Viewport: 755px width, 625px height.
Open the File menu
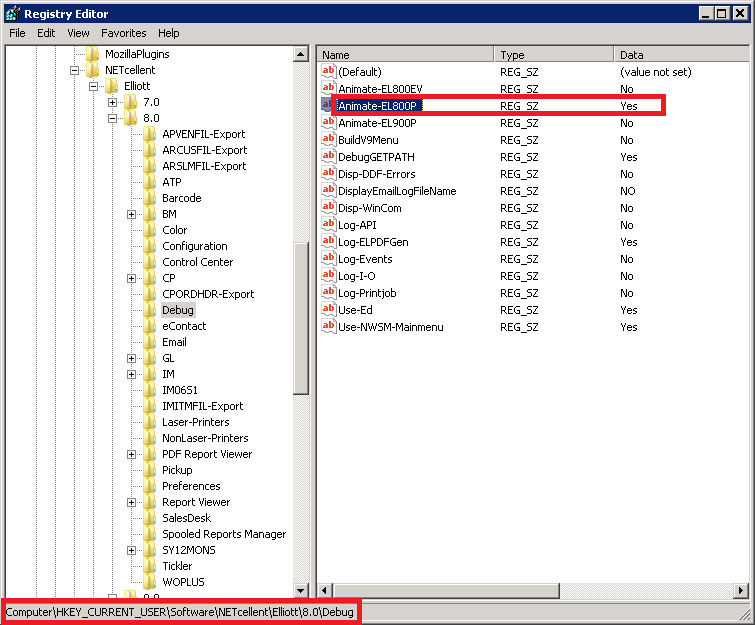tap(17, 33)
